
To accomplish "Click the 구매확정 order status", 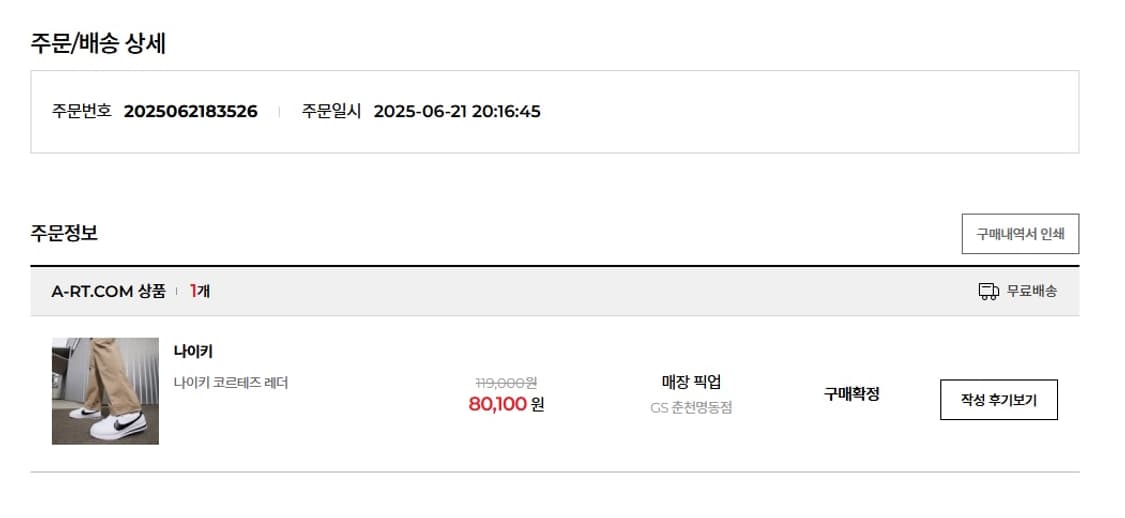I will click(852, 394).
